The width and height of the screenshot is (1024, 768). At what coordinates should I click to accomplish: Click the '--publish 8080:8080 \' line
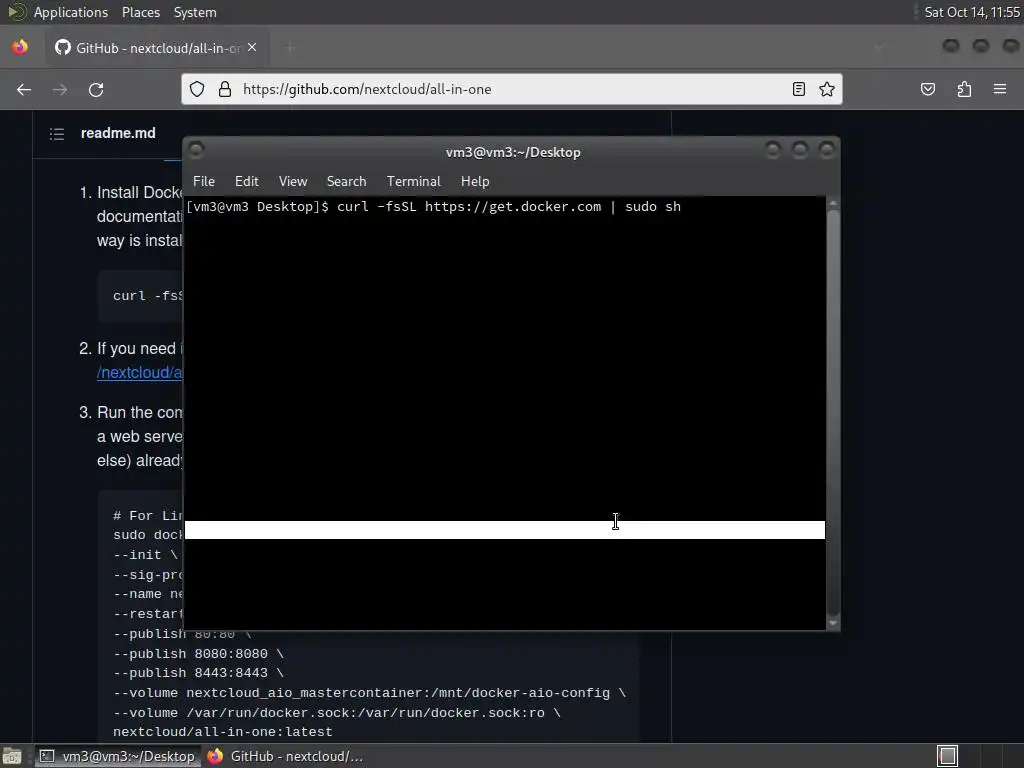coord(198,654)
